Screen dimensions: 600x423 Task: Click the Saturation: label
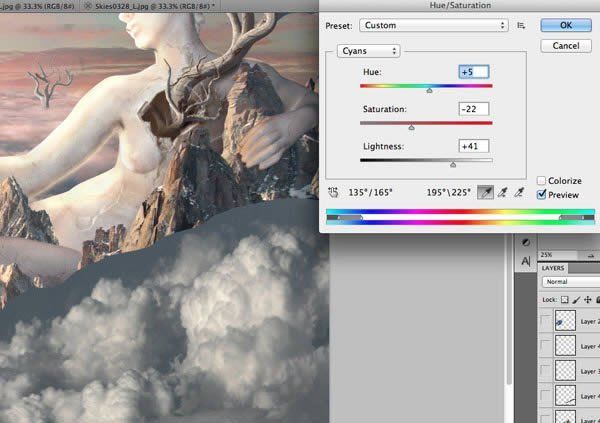(x=385, y=109)
